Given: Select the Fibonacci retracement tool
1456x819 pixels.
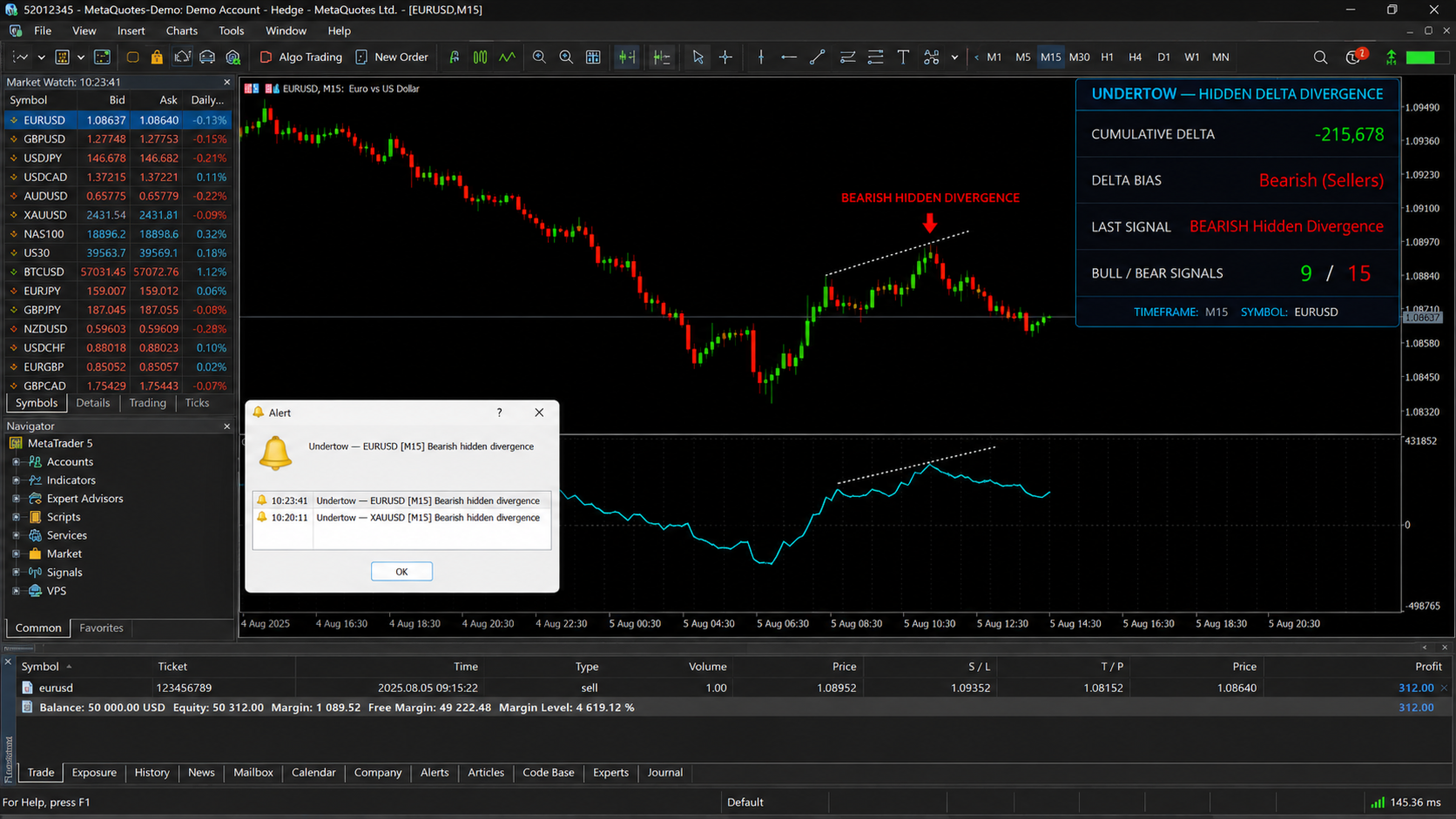Looking at the screenshot, I should [x=875, y=57].
